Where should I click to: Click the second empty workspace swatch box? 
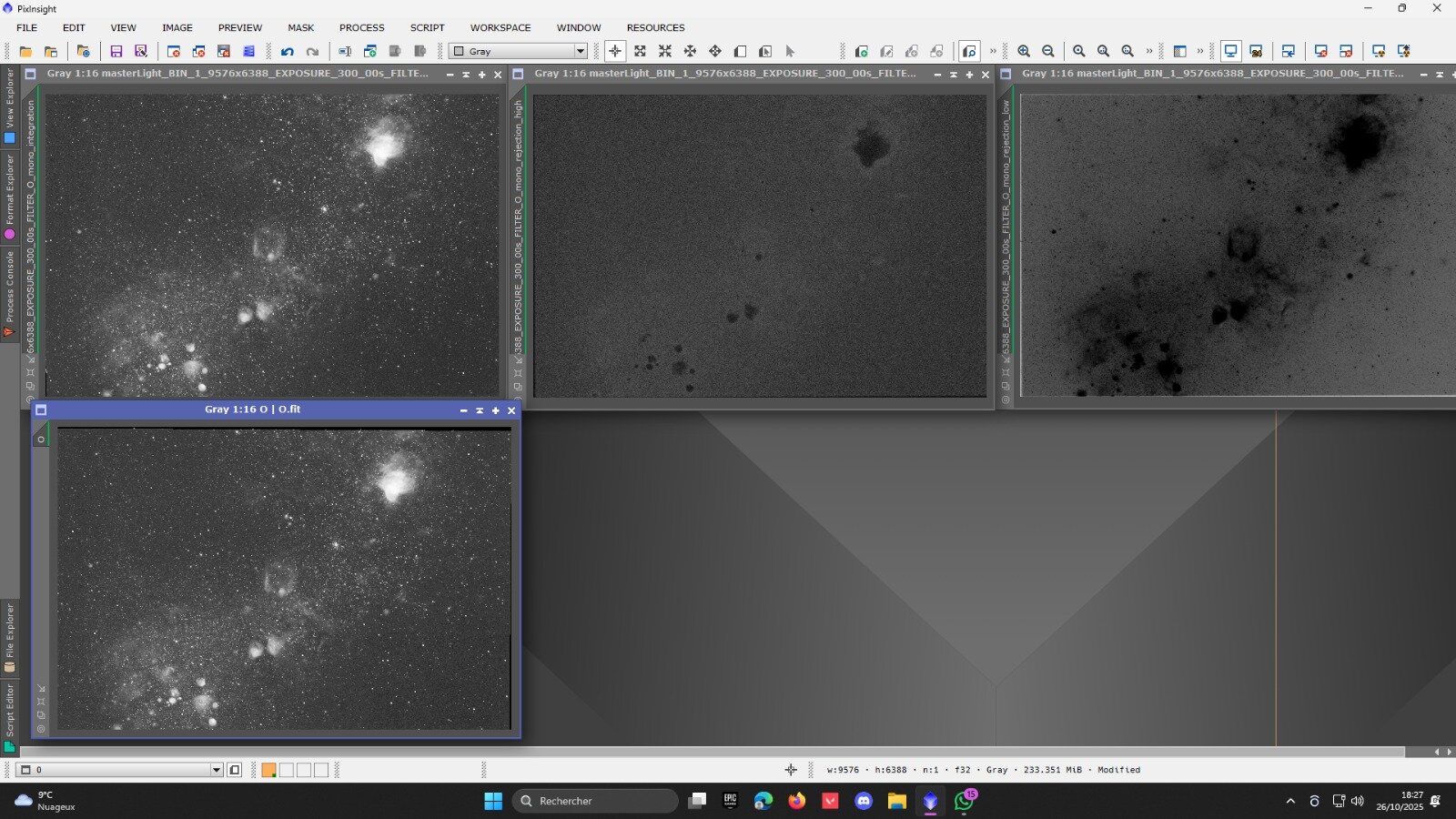click(304, 770)
